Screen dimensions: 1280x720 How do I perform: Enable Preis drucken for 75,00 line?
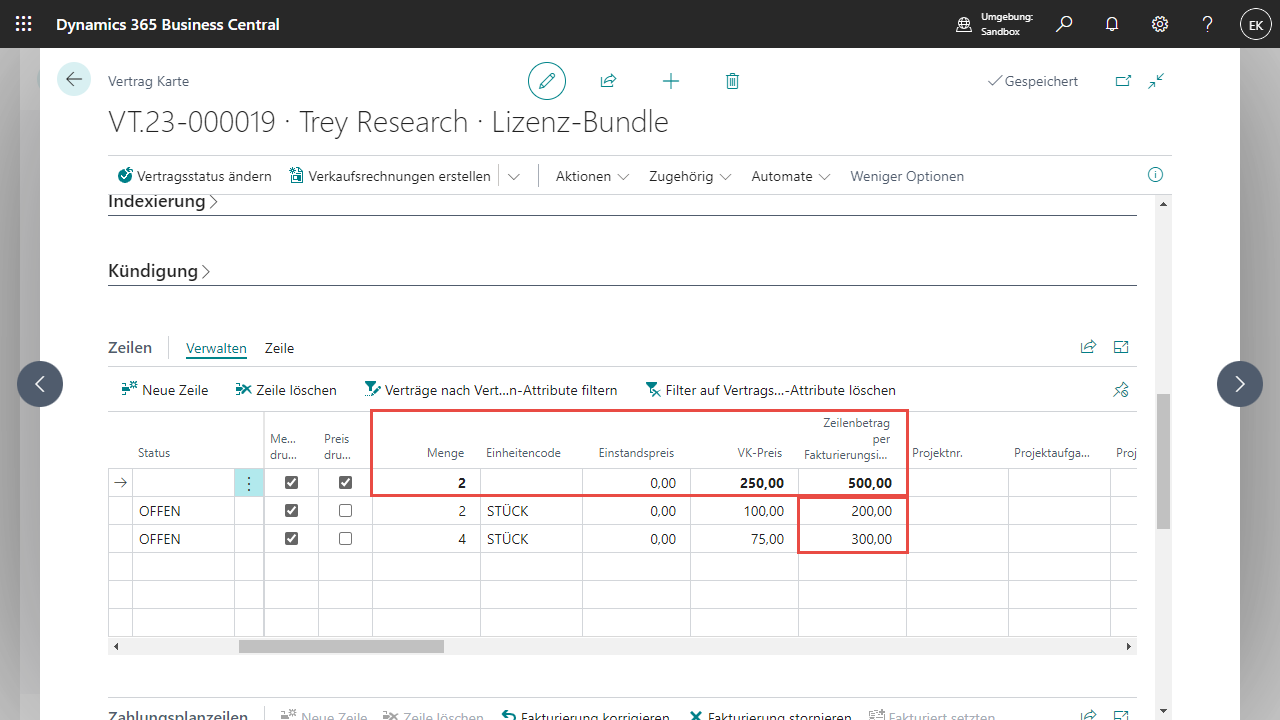[345, 539]
